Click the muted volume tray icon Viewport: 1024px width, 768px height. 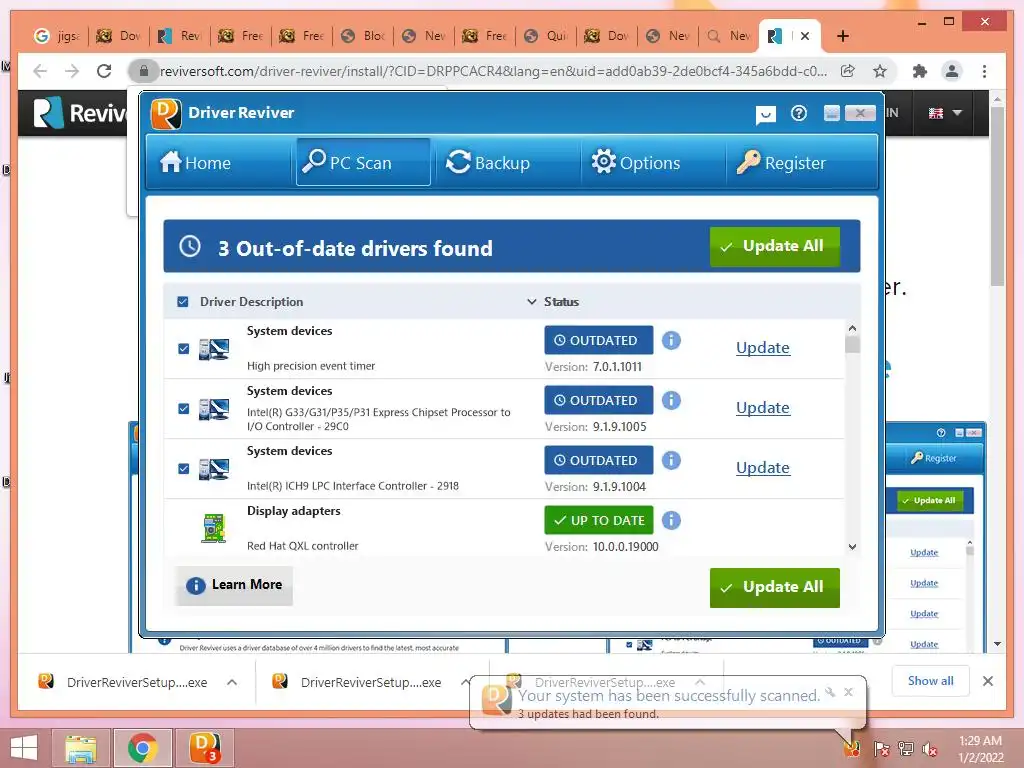930,749
